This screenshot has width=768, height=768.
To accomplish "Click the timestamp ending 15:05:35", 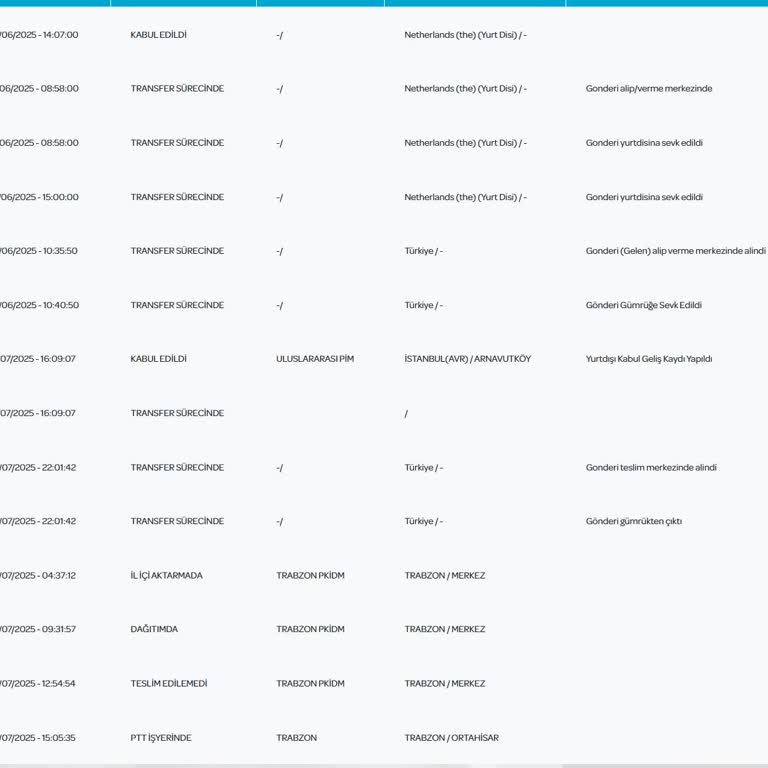I will pyautogui.click(x=38, y=738).
